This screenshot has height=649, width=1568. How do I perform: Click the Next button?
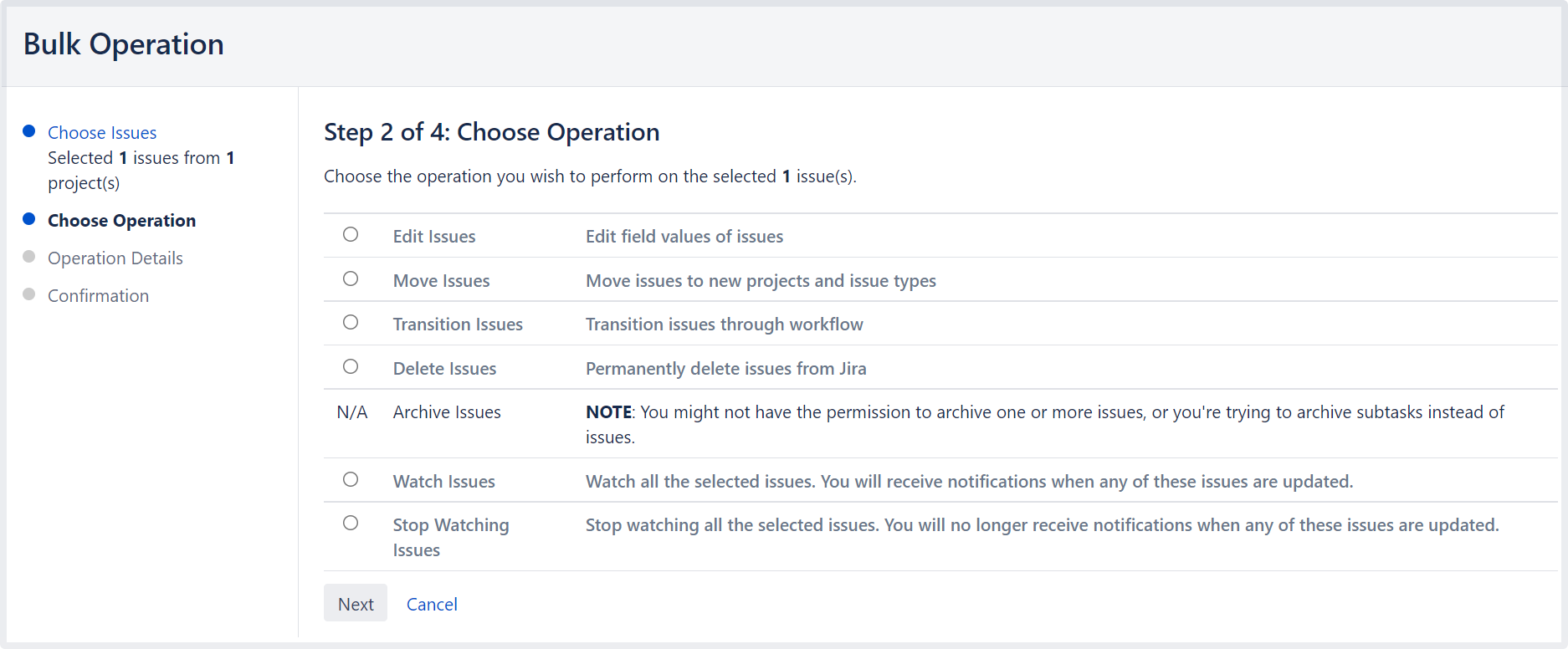pos(356,604)
